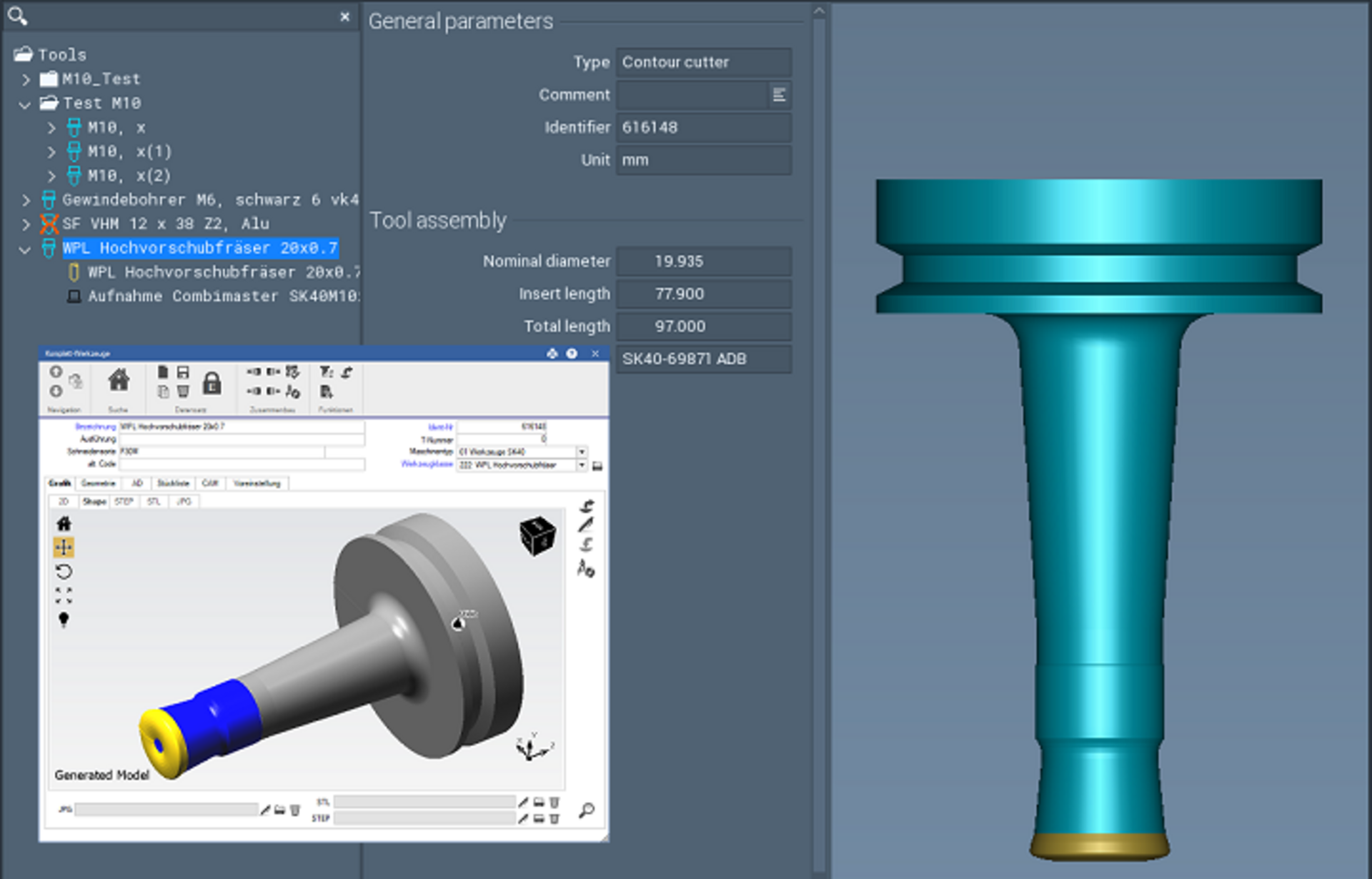Collapse the Test M10 folder
This screenshot has width=1372, height=879.
tap(25, 104)
